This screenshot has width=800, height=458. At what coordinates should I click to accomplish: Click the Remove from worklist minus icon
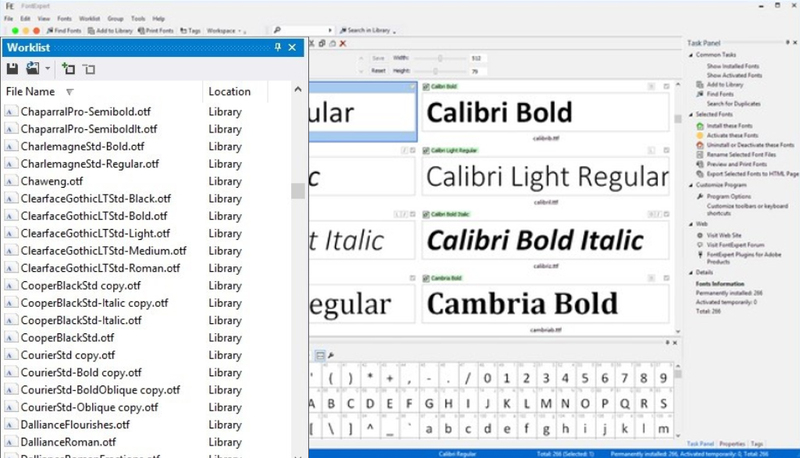tap(89, 69)
